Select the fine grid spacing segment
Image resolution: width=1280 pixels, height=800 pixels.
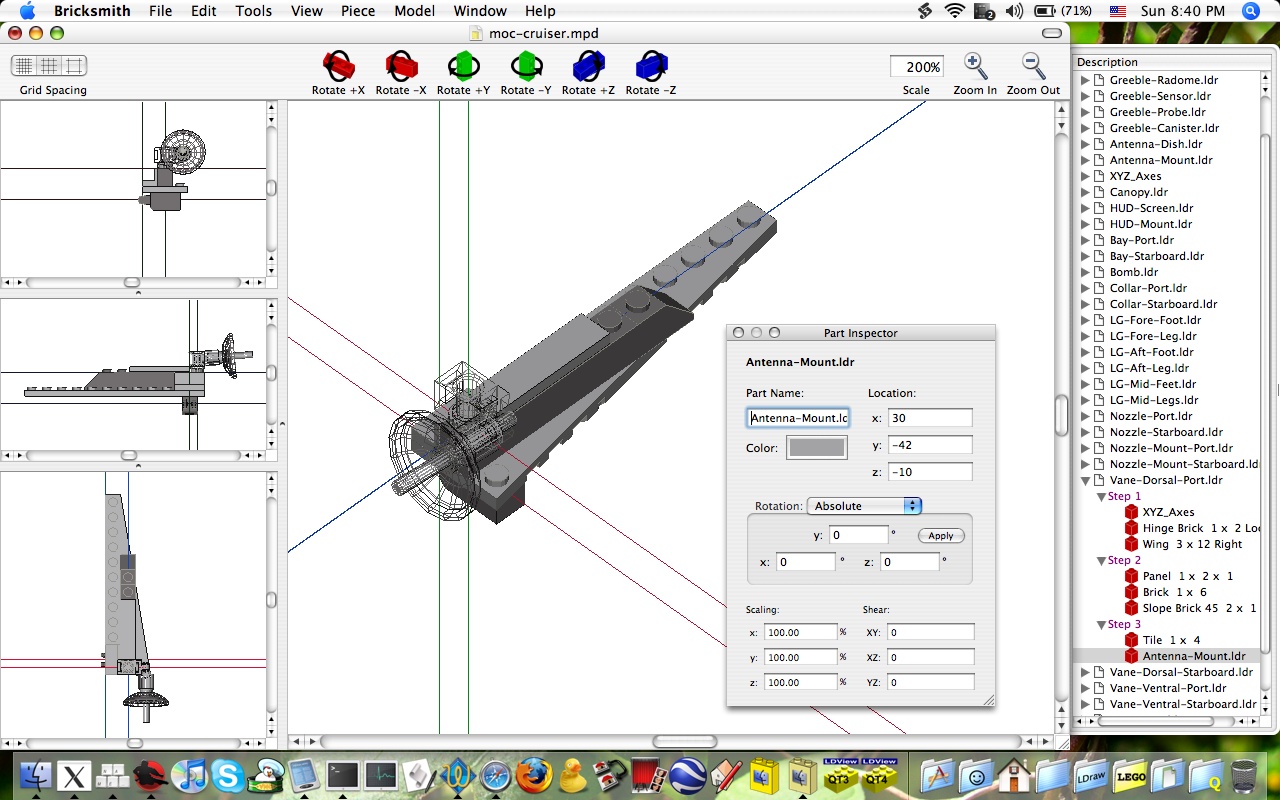coord(25,66)
